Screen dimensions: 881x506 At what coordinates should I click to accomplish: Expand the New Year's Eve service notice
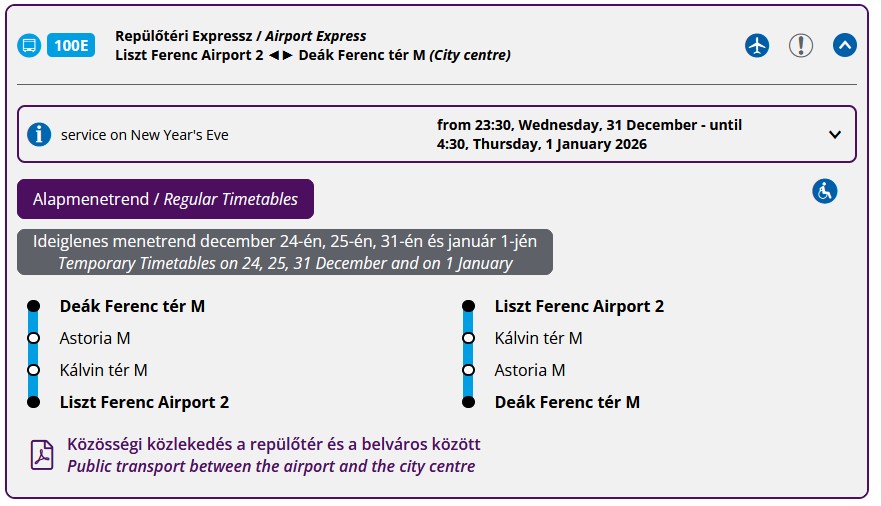835,134
